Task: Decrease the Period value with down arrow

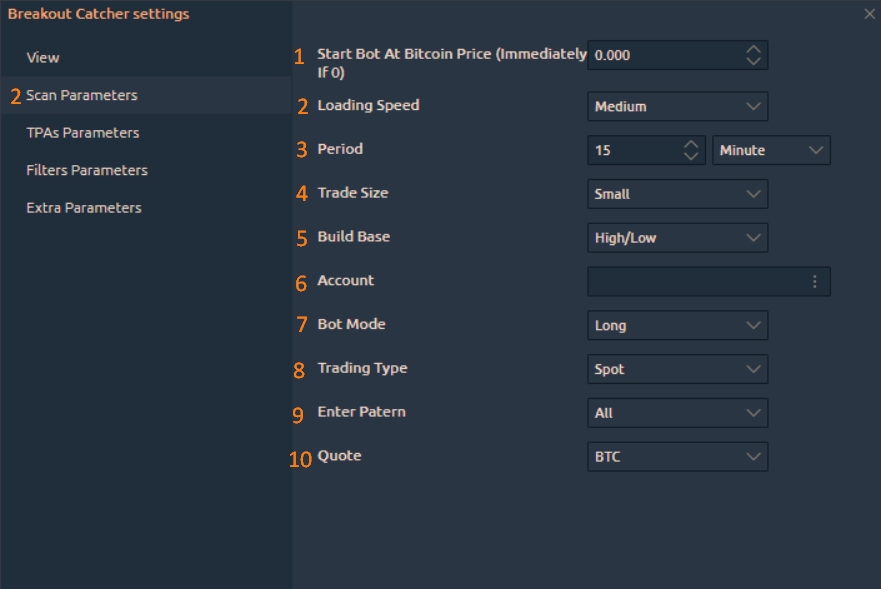Action: (x=690, y=156)
